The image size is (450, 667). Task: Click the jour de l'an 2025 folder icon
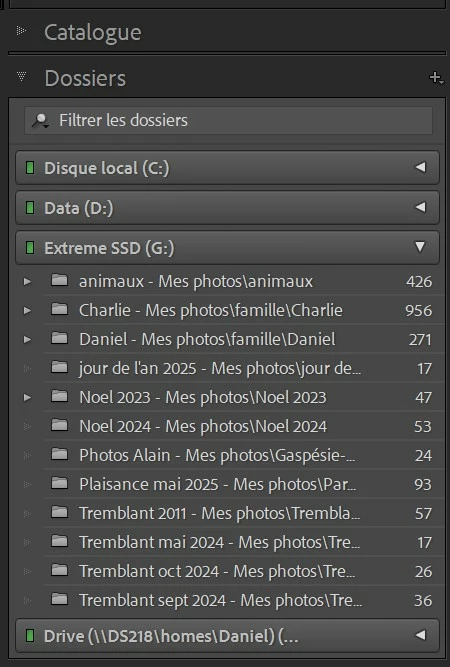point(59,367)
